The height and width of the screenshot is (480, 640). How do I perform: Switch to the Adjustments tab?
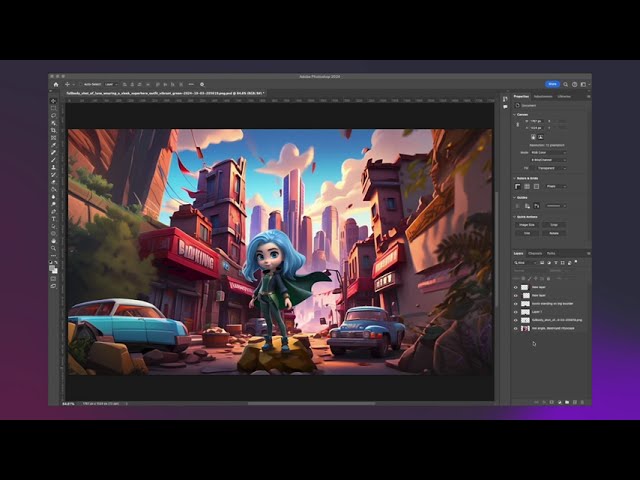pyautogui.click(x=543, y=96)
